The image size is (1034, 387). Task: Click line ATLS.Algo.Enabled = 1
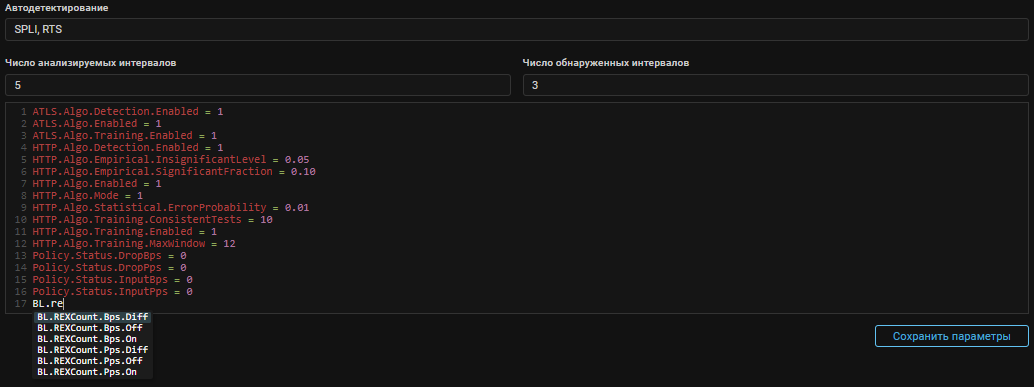(97, 123)
